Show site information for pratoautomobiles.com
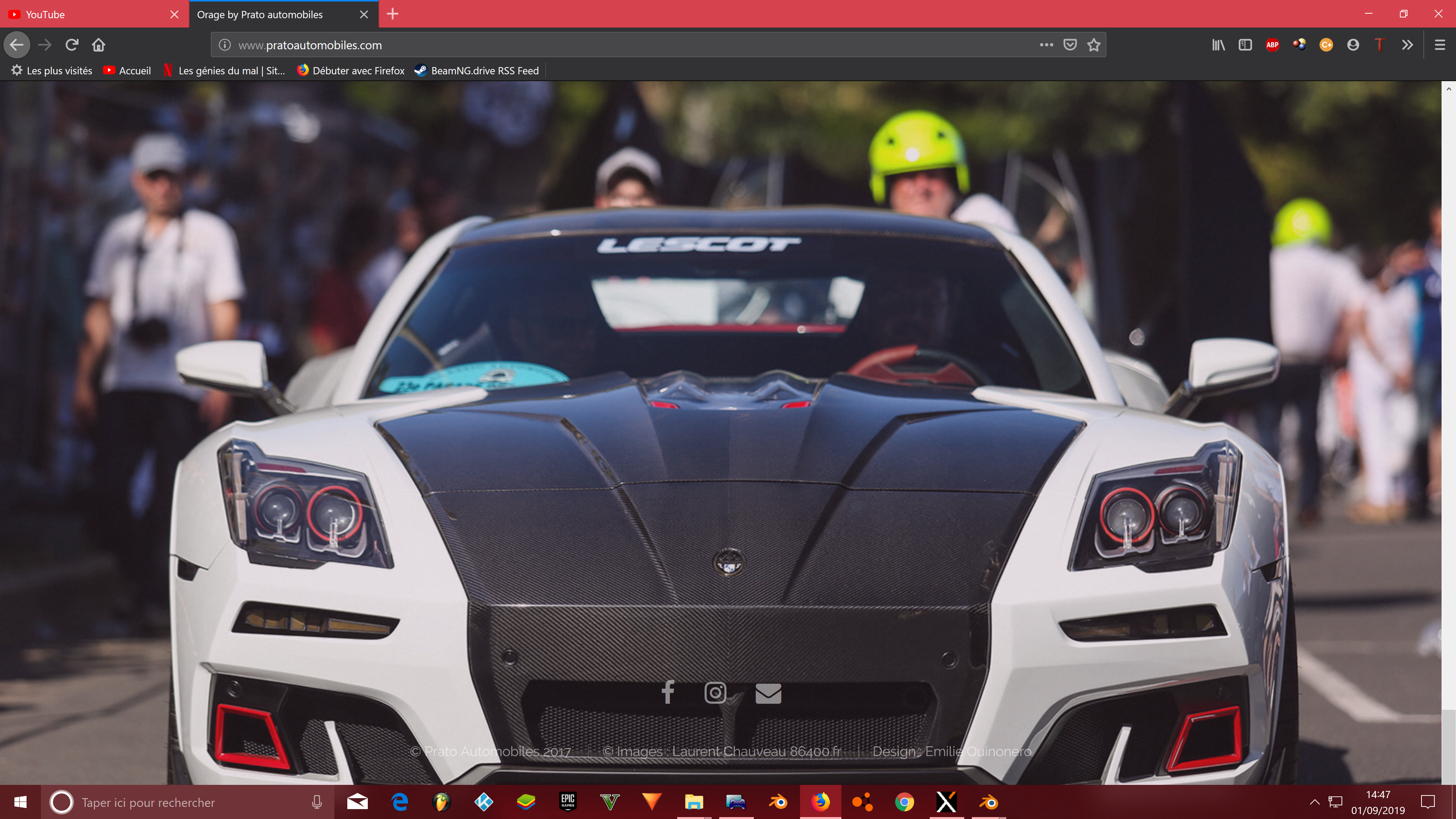This screenshot has width=1456, height=819. pyautogui.click(x=224, y=45)
